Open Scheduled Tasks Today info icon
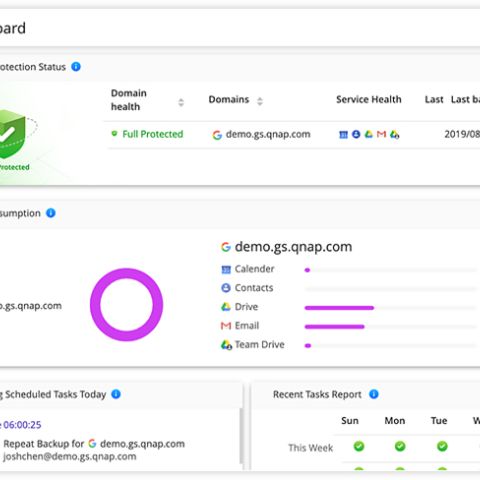The height and width of the screenshot is (480, 480). point(116,394)
